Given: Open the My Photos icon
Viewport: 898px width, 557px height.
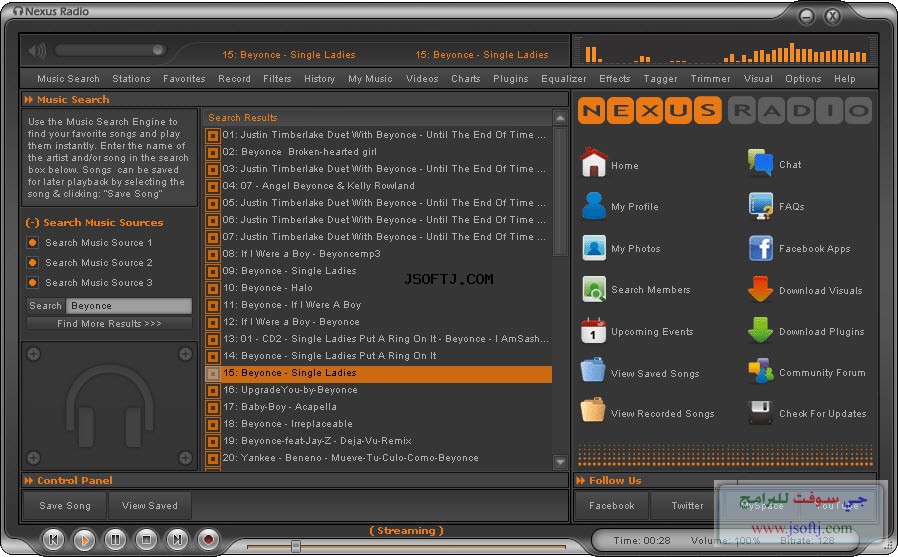Looking at the screenshot, I should (x=594, y=248).
